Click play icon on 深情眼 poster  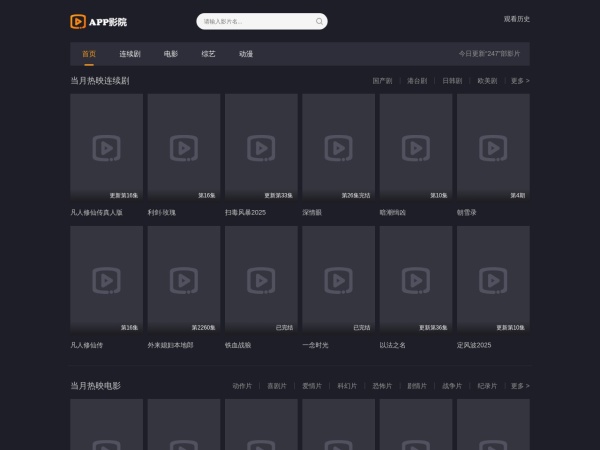pos(338,148)
